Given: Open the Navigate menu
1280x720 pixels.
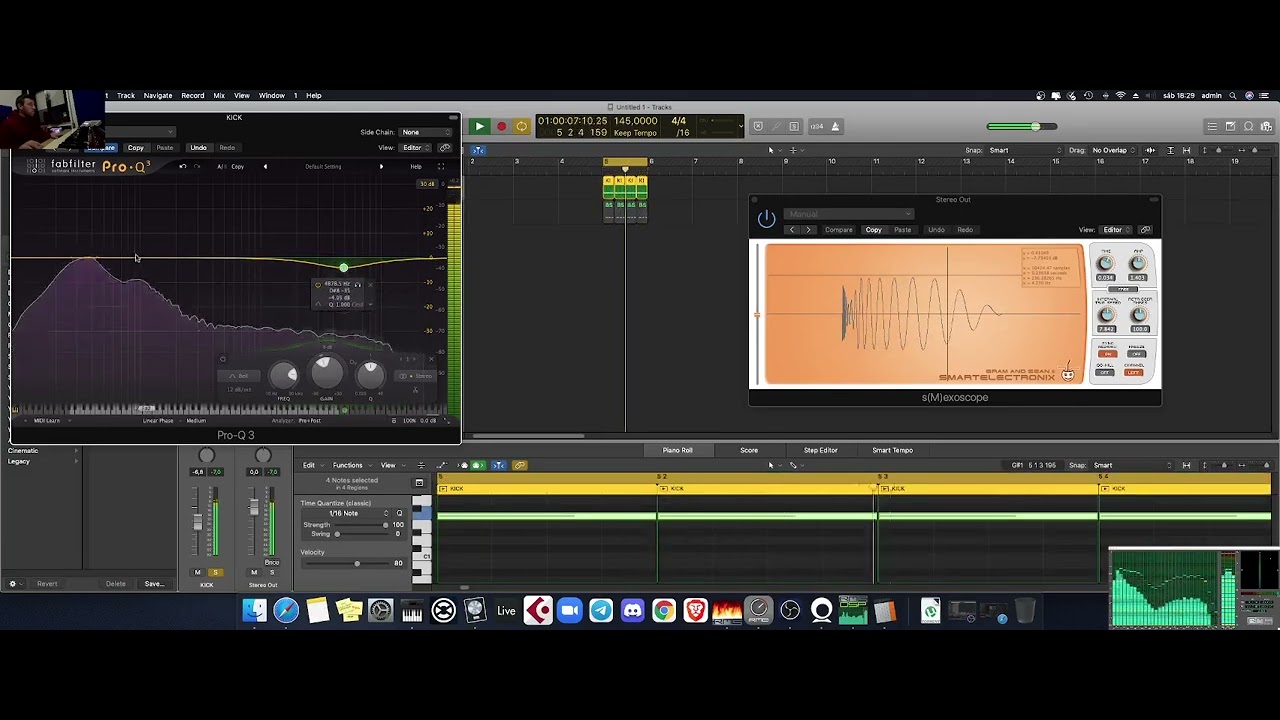Looking at the screenshot, I should pyautogui.click(x=158, y=96).
